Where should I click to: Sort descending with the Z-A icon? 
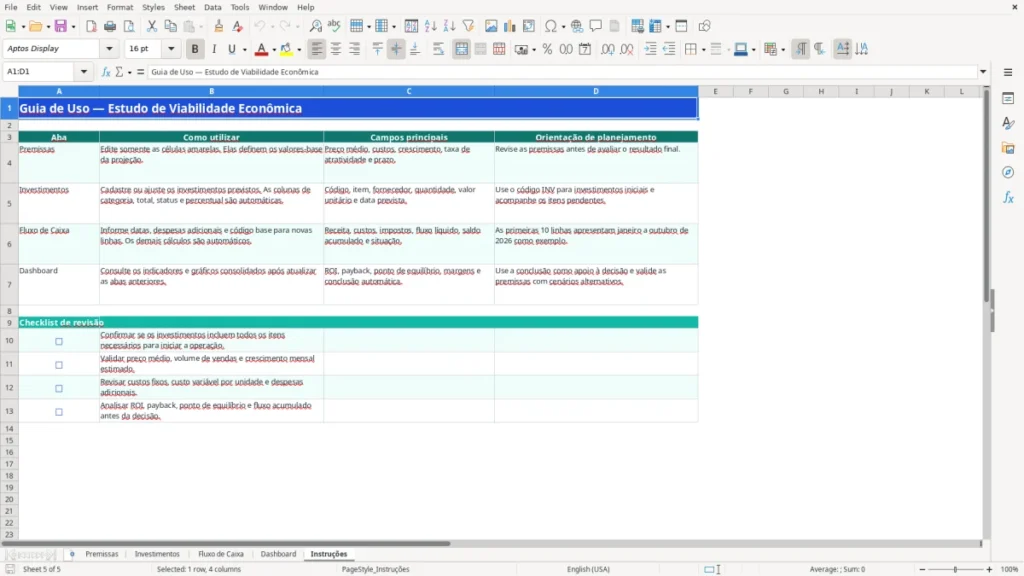point(449,26)
